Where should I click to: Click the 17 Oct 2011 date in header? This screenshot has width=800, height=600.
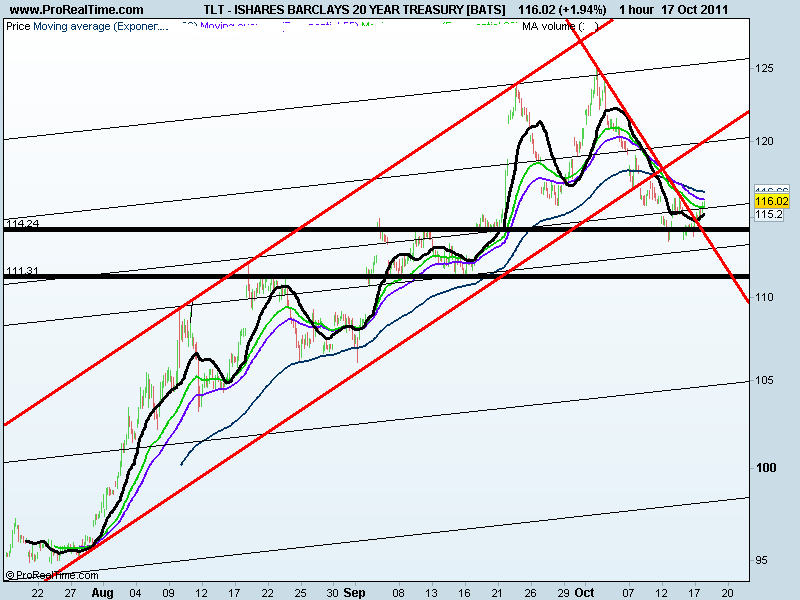pos(694,10)
